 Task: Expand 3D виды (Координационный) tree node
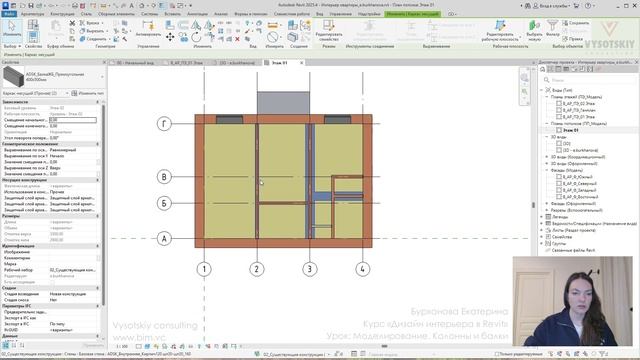(x=547, y=157)
